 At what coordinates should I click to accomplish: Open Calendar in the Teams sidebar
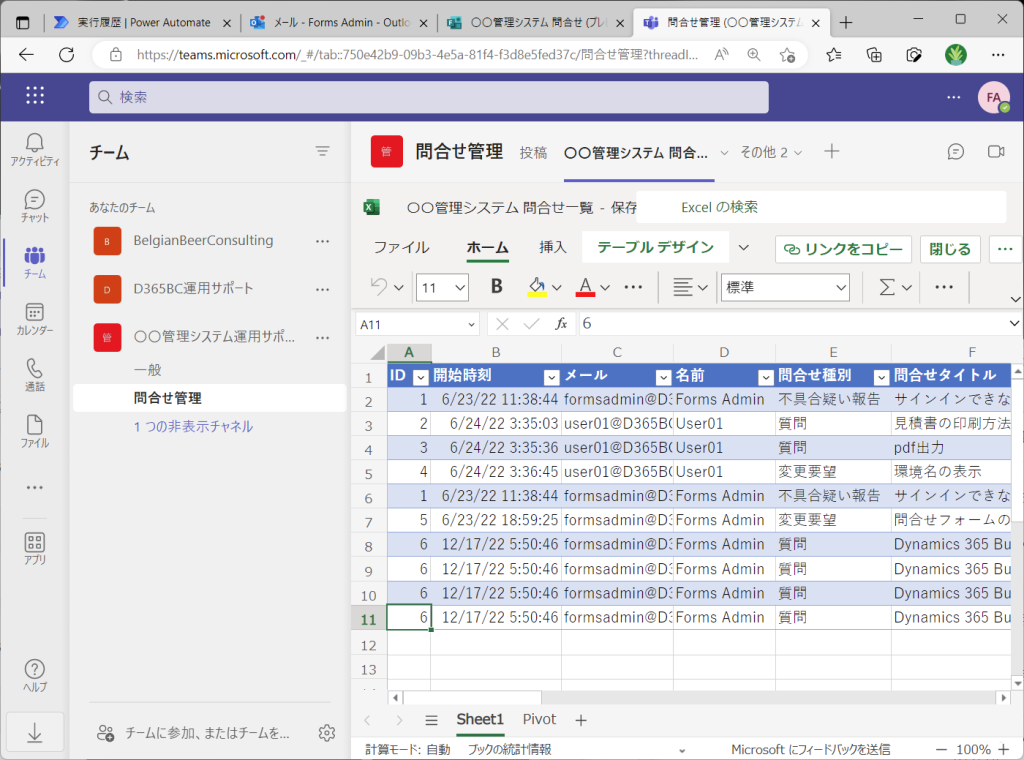pyautogui.click(x=35, y=319)
